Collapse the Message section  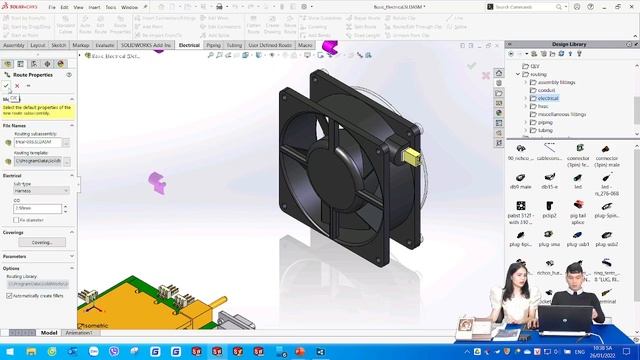coord(72,99)
